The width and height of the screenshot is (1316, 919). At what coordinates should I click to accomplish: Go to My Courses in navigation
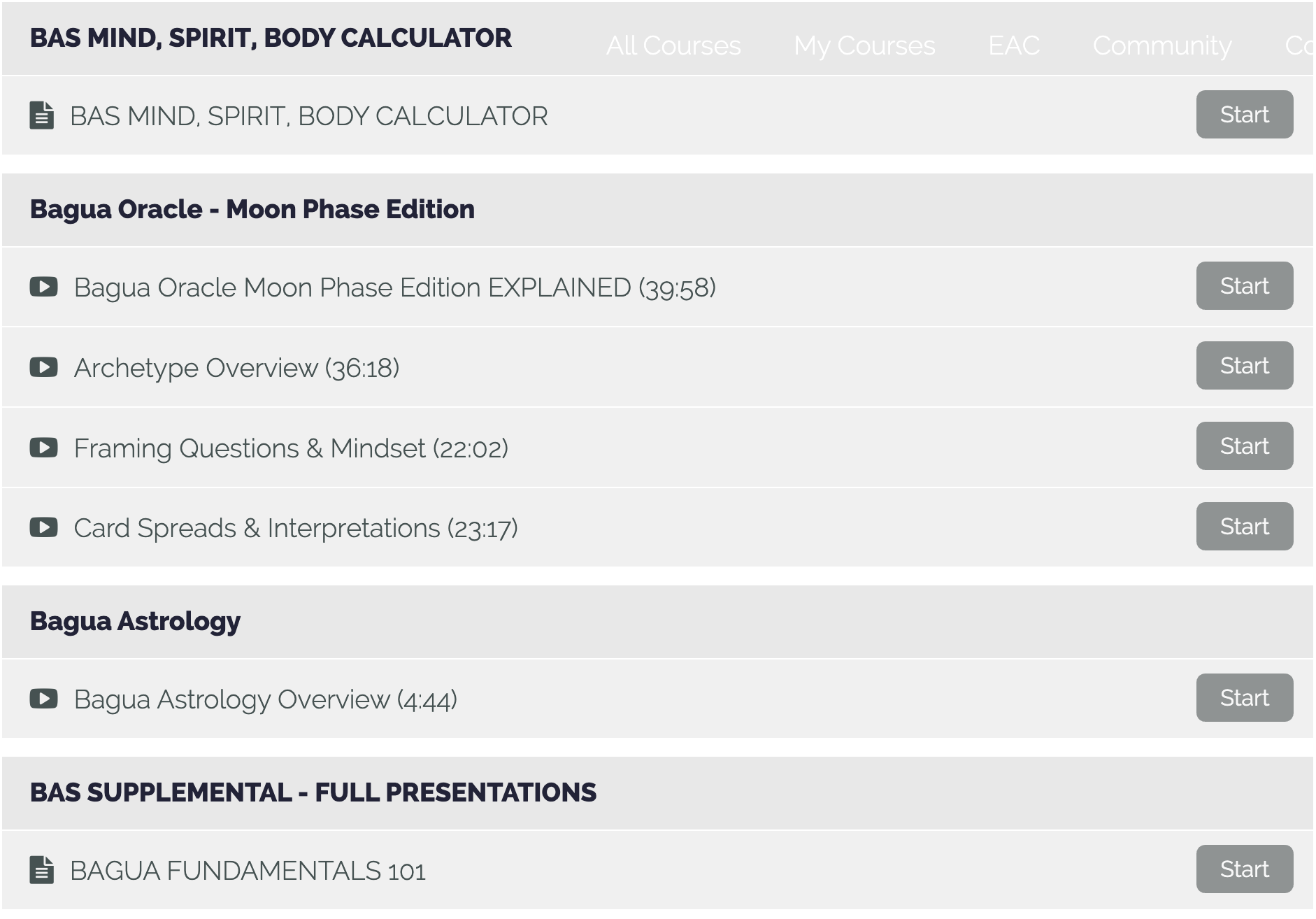864,46
